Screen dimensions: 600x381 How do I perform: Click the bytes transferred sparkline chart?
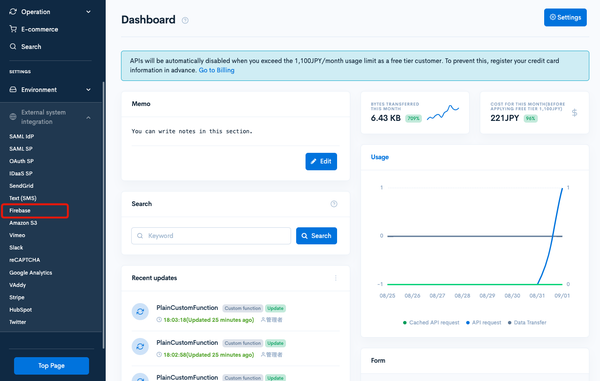point(443,112)
